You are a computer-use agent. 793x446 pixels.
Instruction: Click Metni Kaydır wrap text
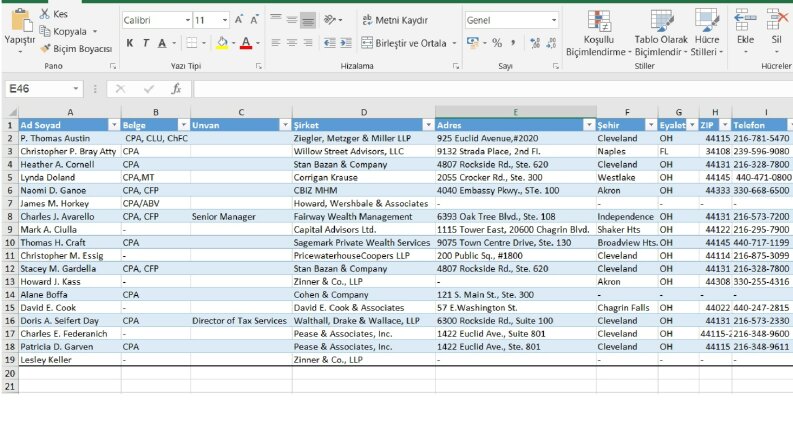(x=395, y=20)
